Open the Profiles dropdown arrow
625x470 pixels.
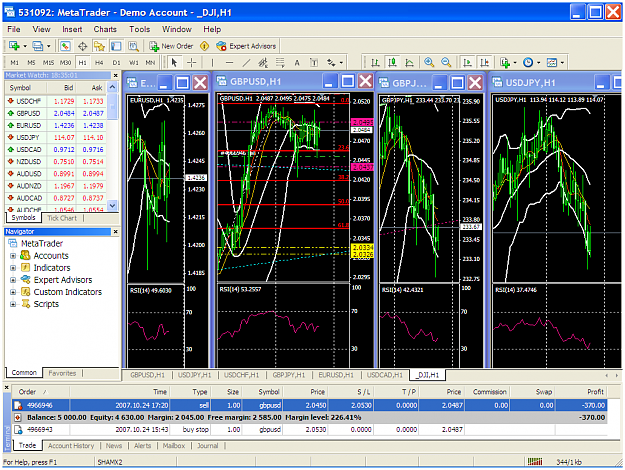(x=48, y=46)
